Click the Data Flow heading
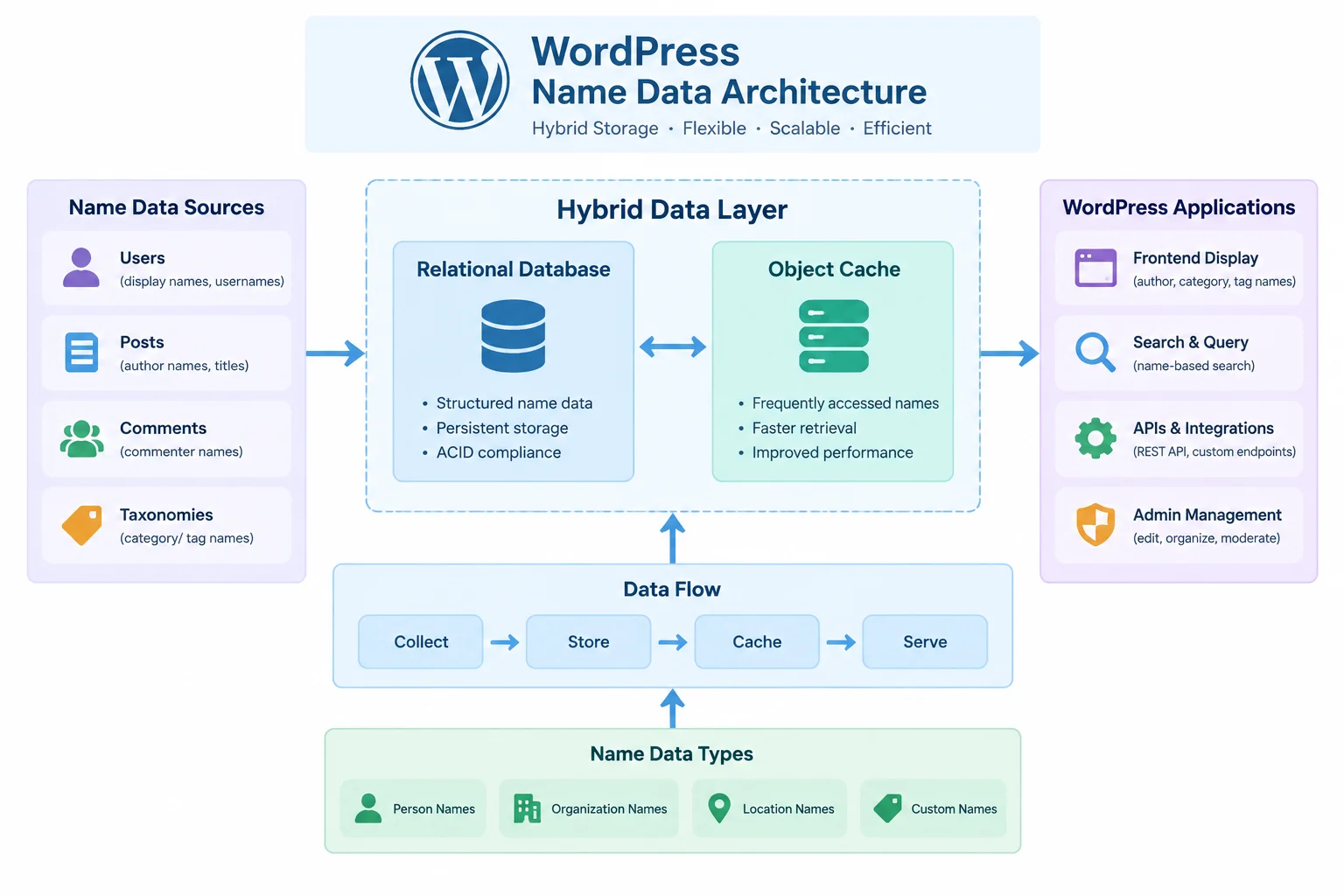The image size is (1344, 896). pyautogui.click(x=672, y=589)
